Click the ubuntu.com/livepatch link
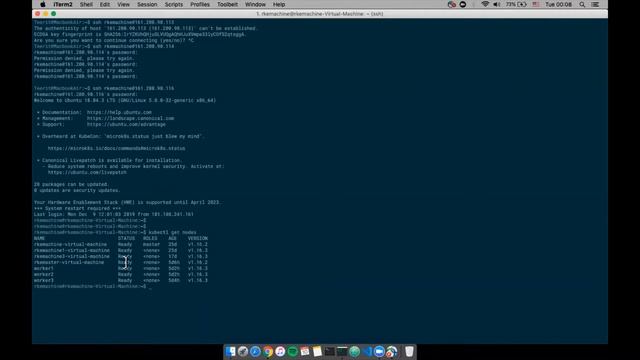640x360 pixels. pyautogui.click(x=87, y=172)
